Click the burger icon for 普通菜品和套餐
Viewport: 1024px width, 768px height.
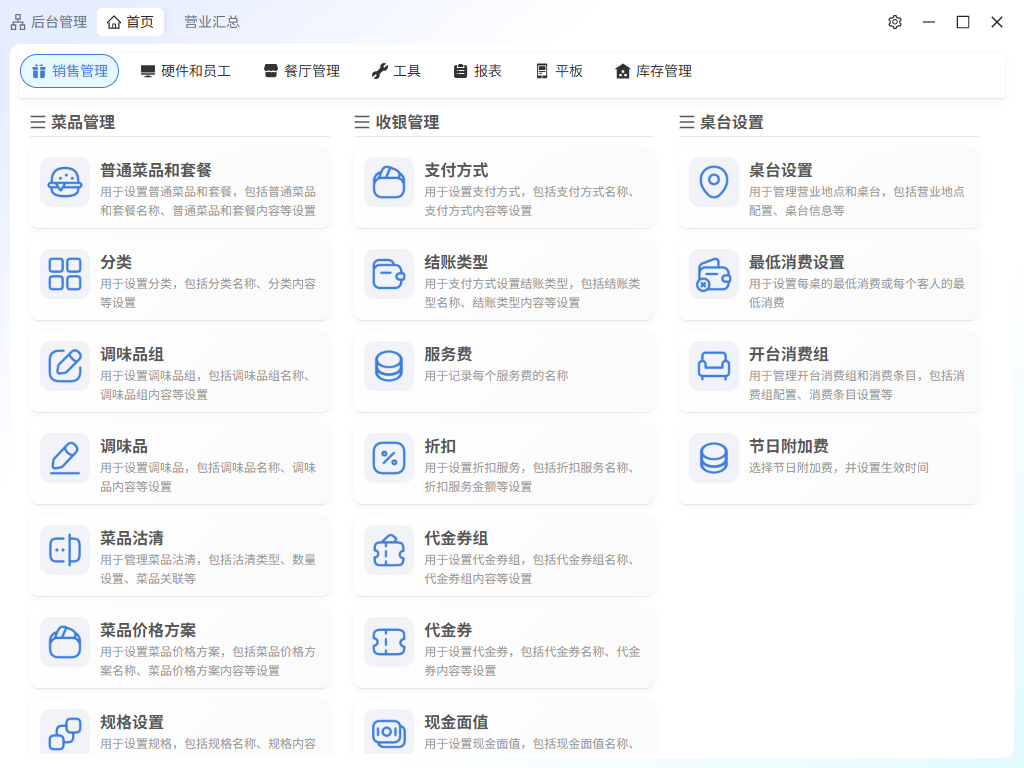[65, 182]
